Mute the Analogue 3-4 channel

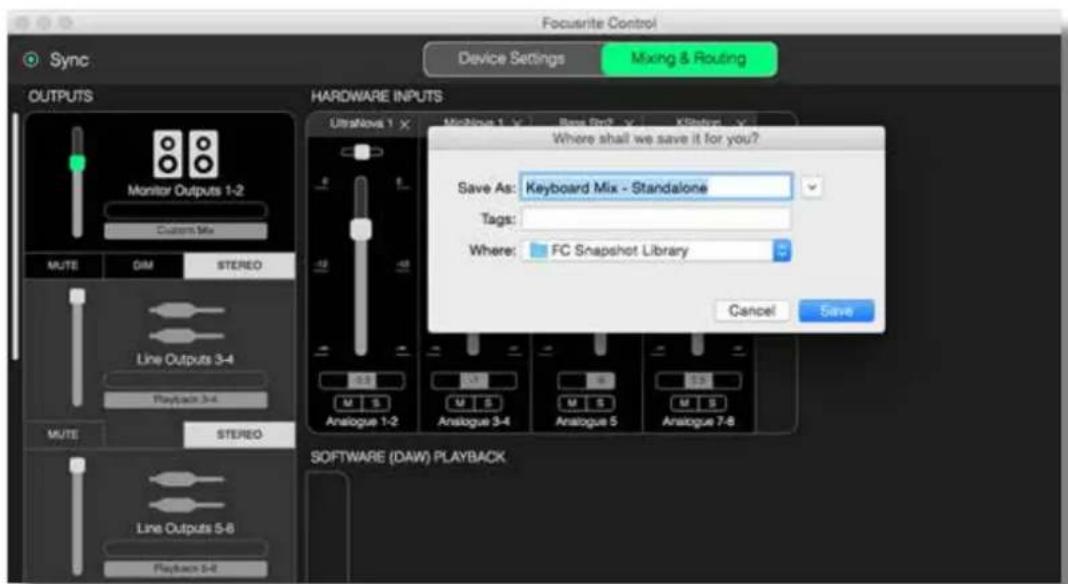click(460, 404)
